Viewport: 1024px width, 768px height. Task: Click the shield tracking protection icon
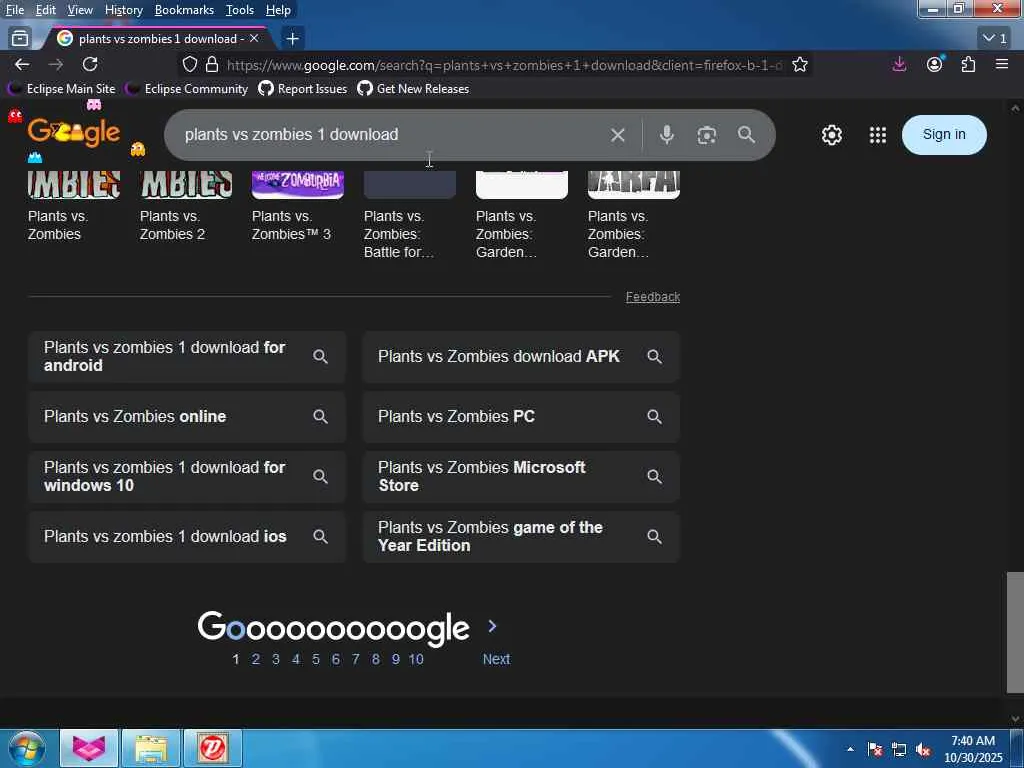(189, 65)
